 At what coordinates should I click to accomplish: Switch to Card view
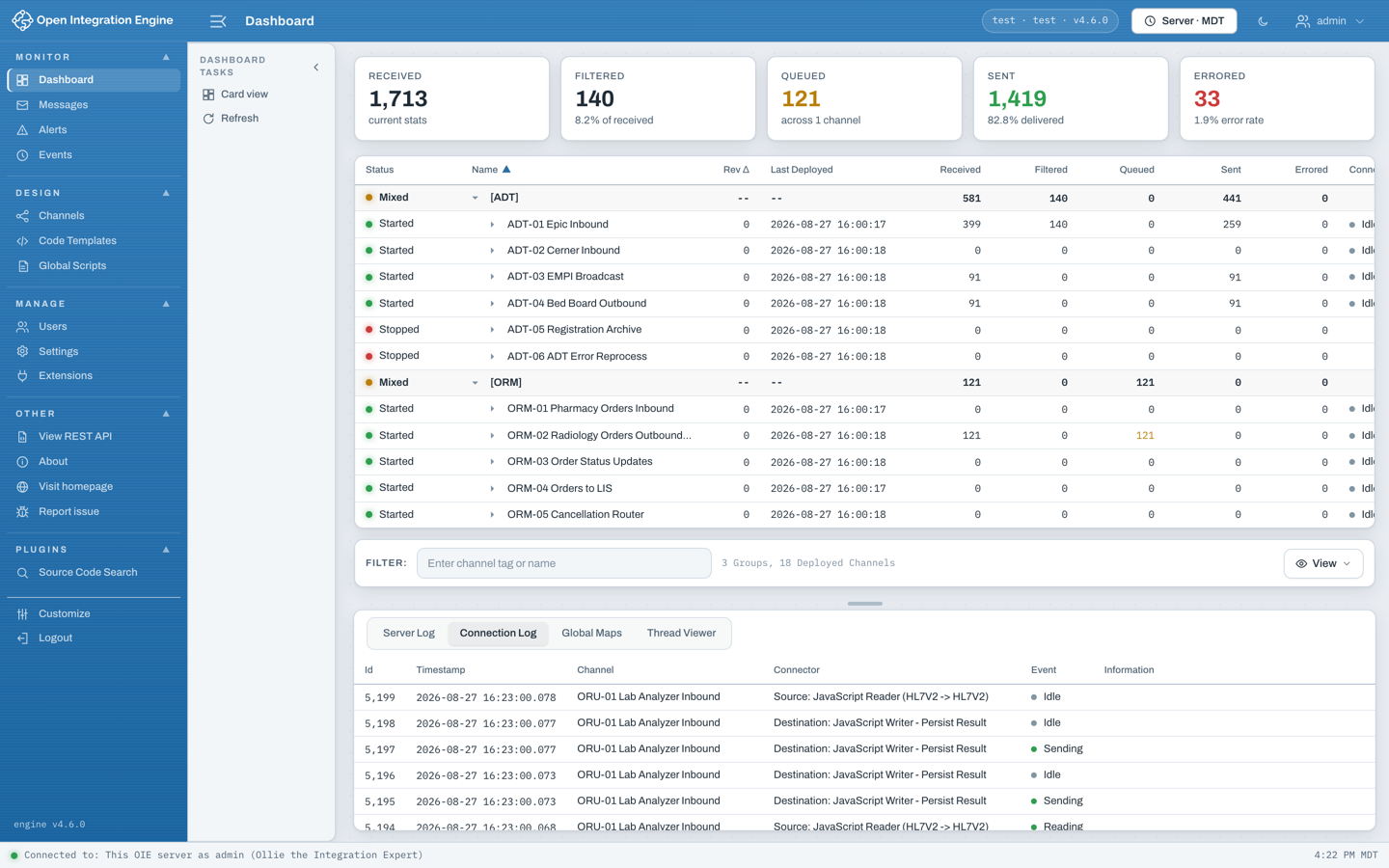(235, 95)
